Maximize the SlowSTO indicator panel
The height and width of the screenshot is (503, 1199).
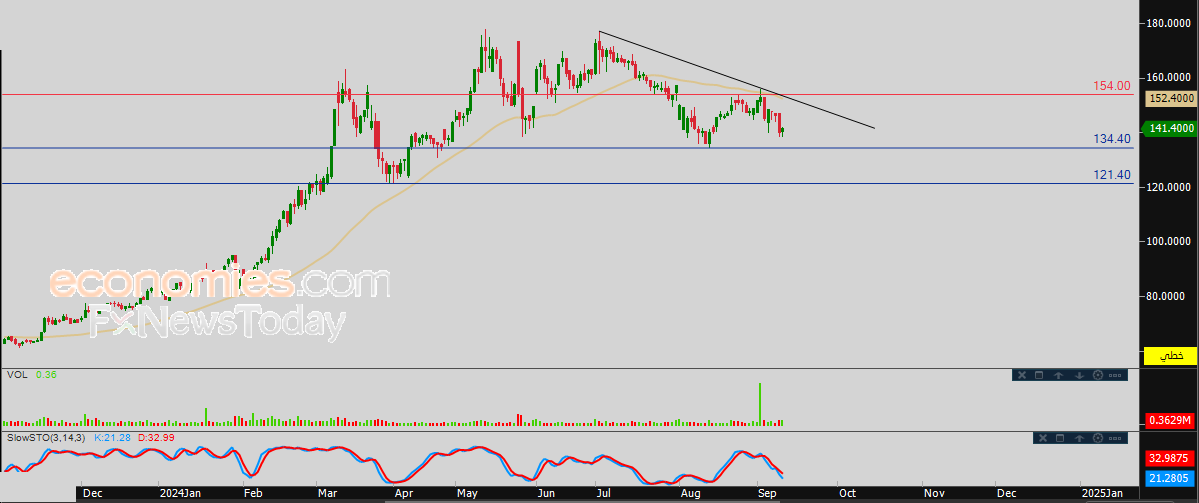1060,438
